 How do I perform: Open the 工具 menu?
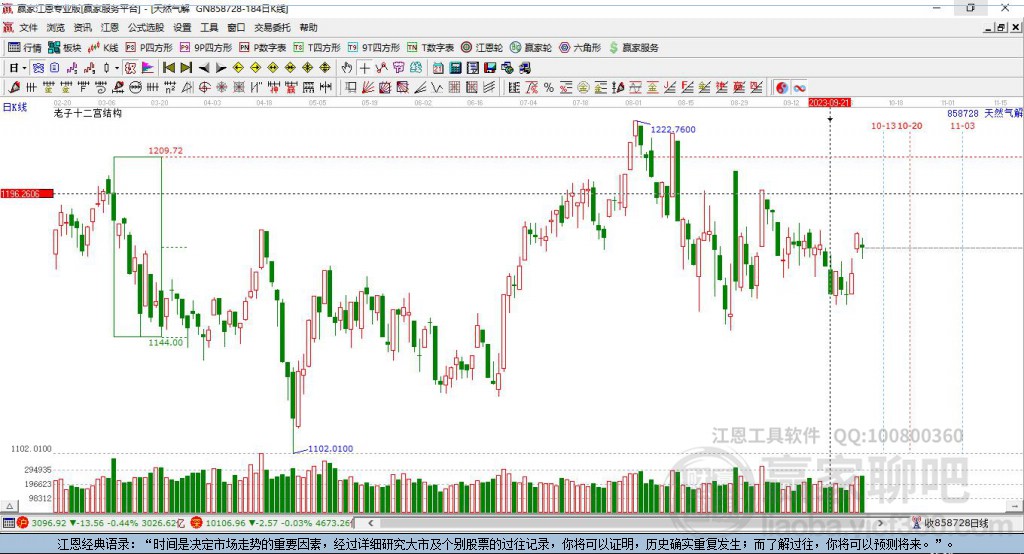[x=209, y=27]
